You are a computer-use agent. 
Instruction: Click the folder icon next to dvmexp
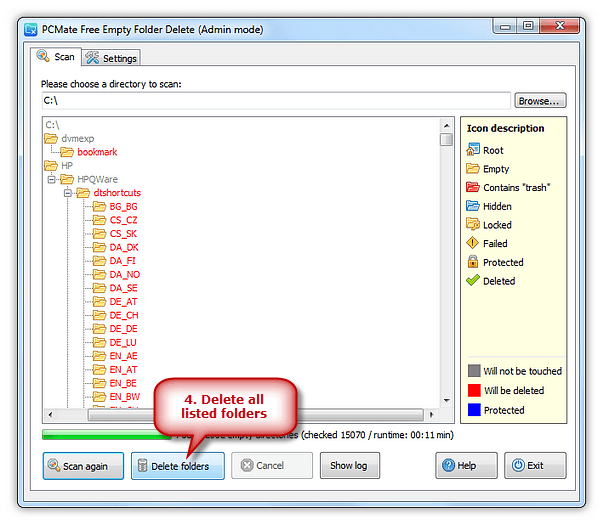(51, 138)
